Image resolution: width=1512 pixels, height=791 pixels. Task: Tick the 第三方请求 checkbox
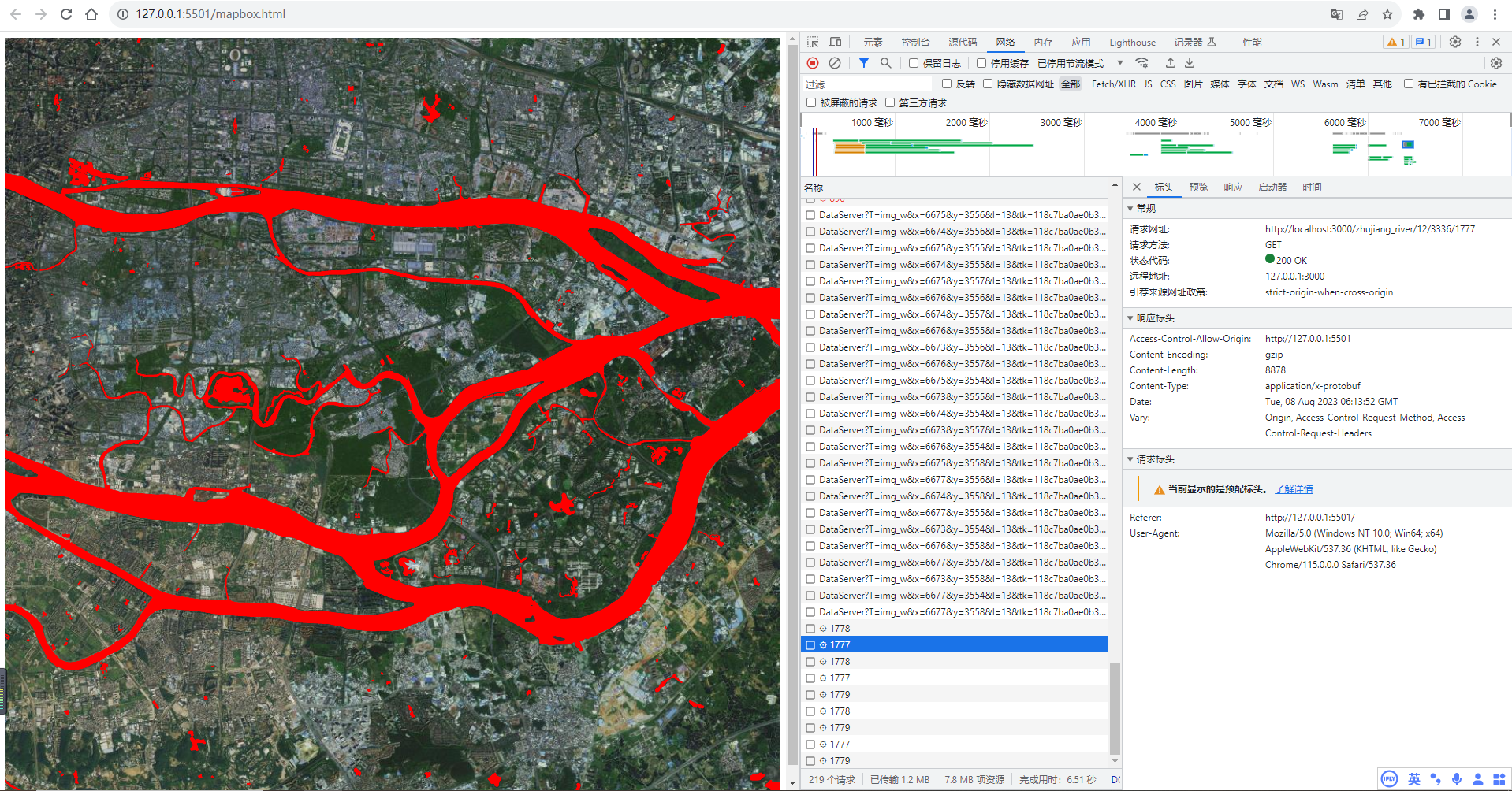click(x=890, y=102)
